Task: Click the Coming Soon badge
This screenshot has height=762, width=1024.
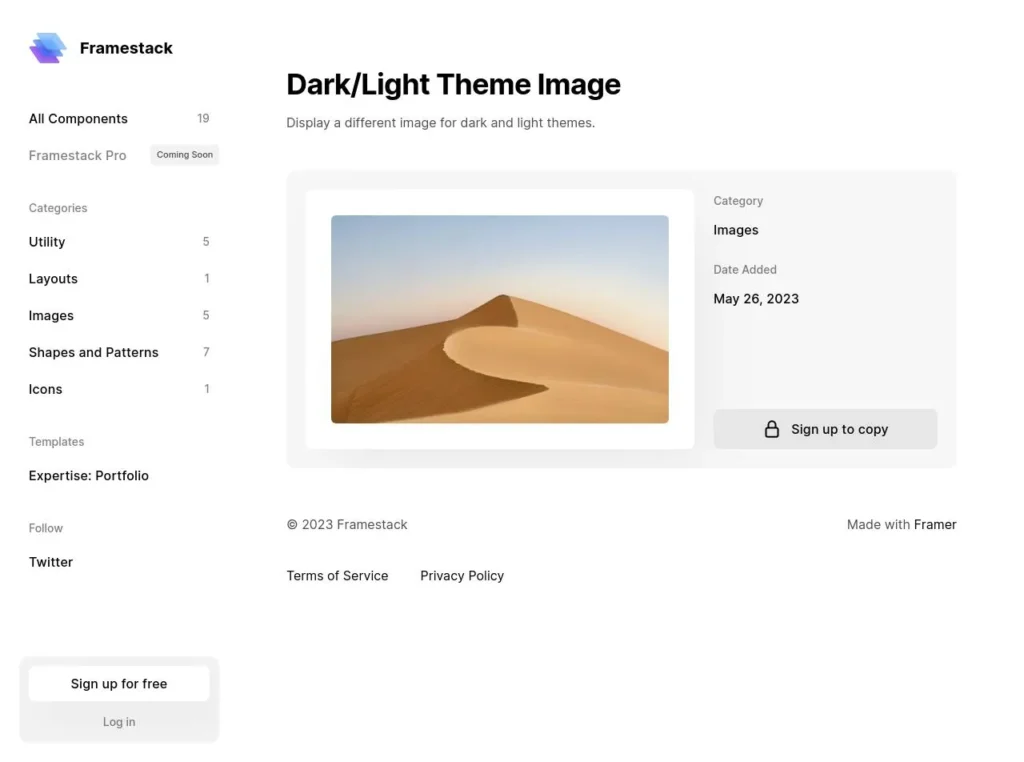Action: [184, 155]
